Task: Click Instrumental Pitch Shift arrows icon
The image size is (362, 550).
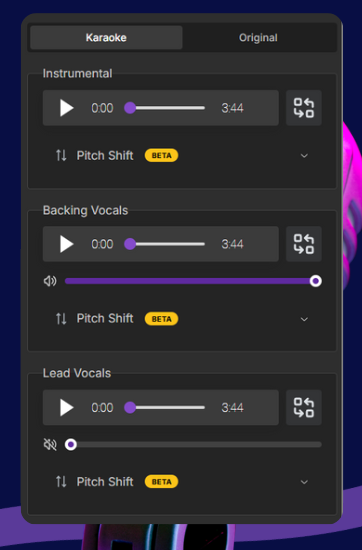Action: point(61,155)
